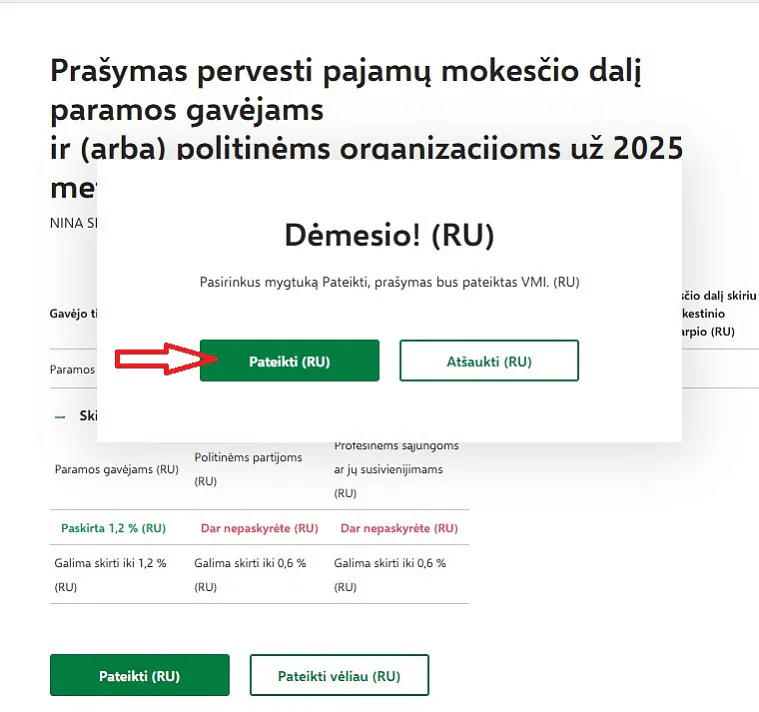
Task: Click Dar nepaskyrėte under Politinėms partijoms
Action: tap(259, 528)
